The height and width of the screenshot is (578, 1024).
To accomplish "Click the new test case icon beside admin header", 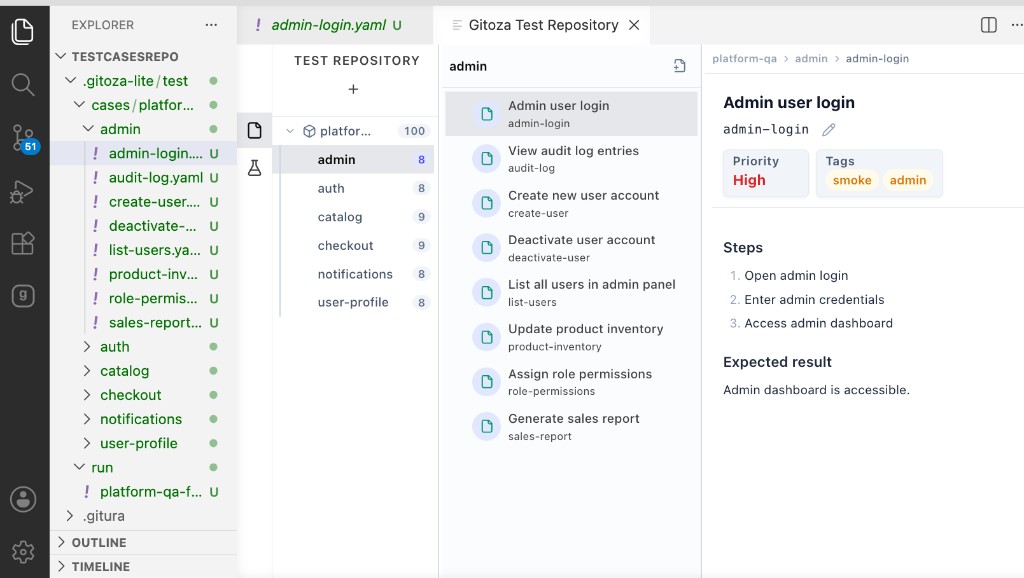I will (680, 66).
